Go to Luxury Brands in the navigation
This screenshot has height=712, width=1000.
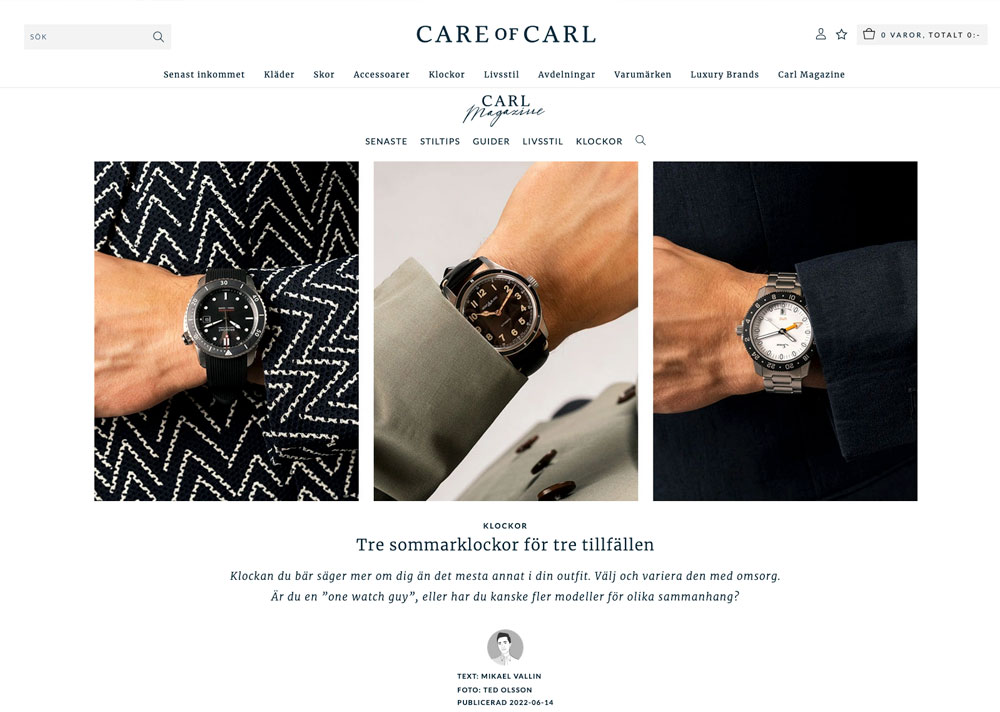[x=724, y=75]
